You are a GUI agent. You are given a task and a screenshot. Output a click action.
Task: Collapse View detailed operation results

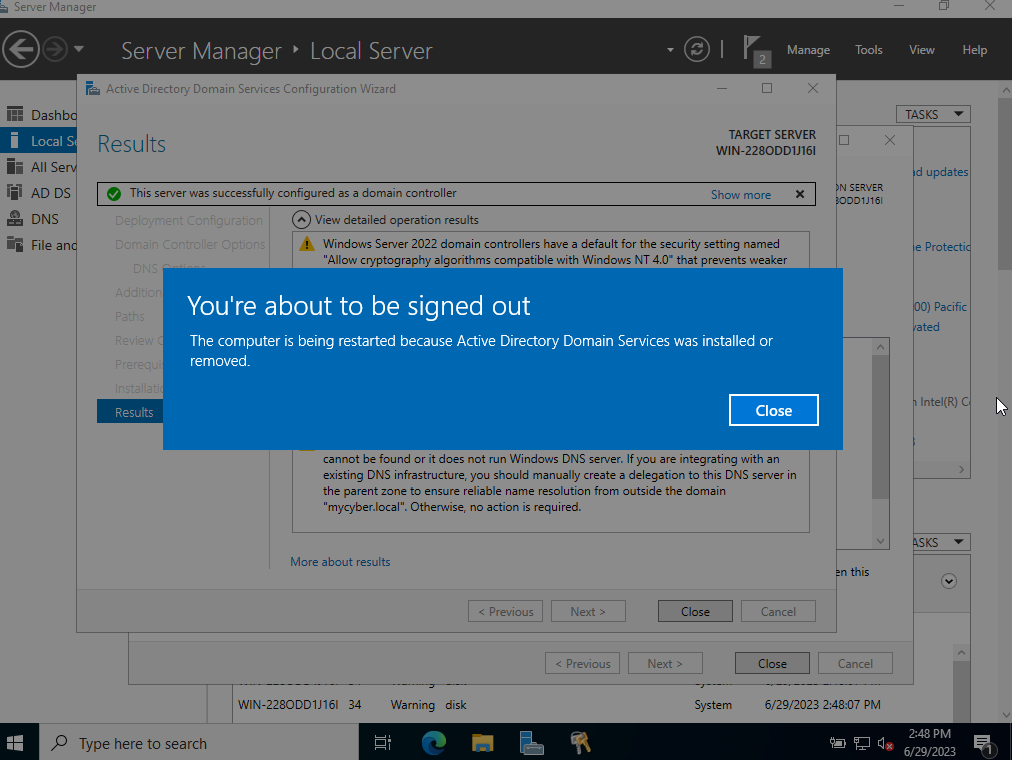301,220
